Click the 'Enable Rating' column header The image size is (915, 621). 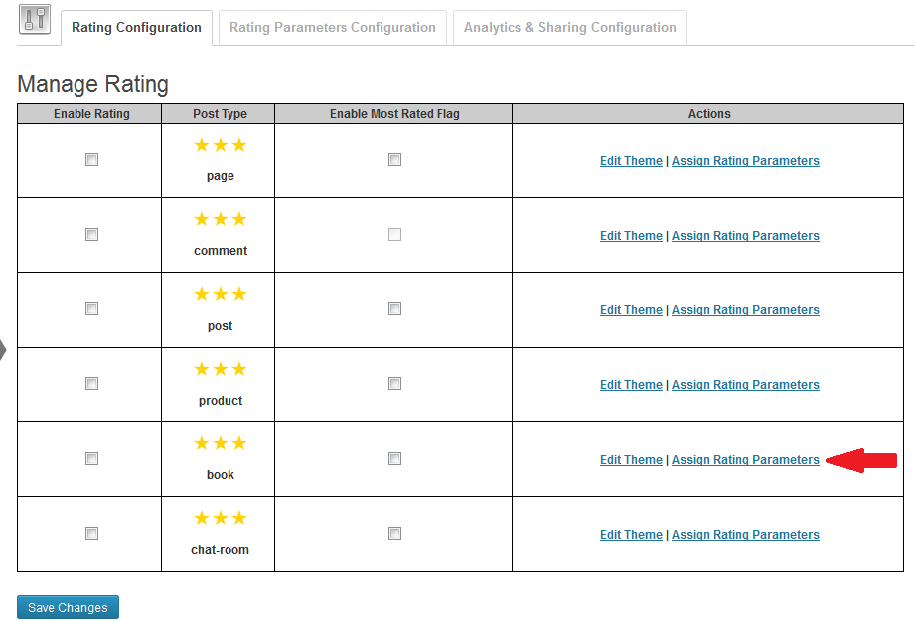92,114
